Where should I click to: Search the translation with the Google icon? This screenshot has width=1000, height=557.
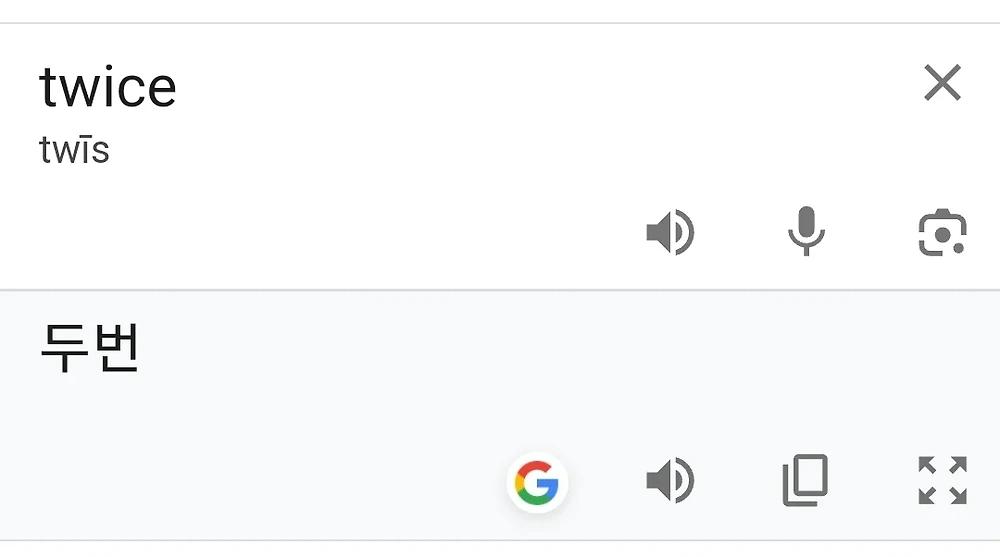pos(537,482)
